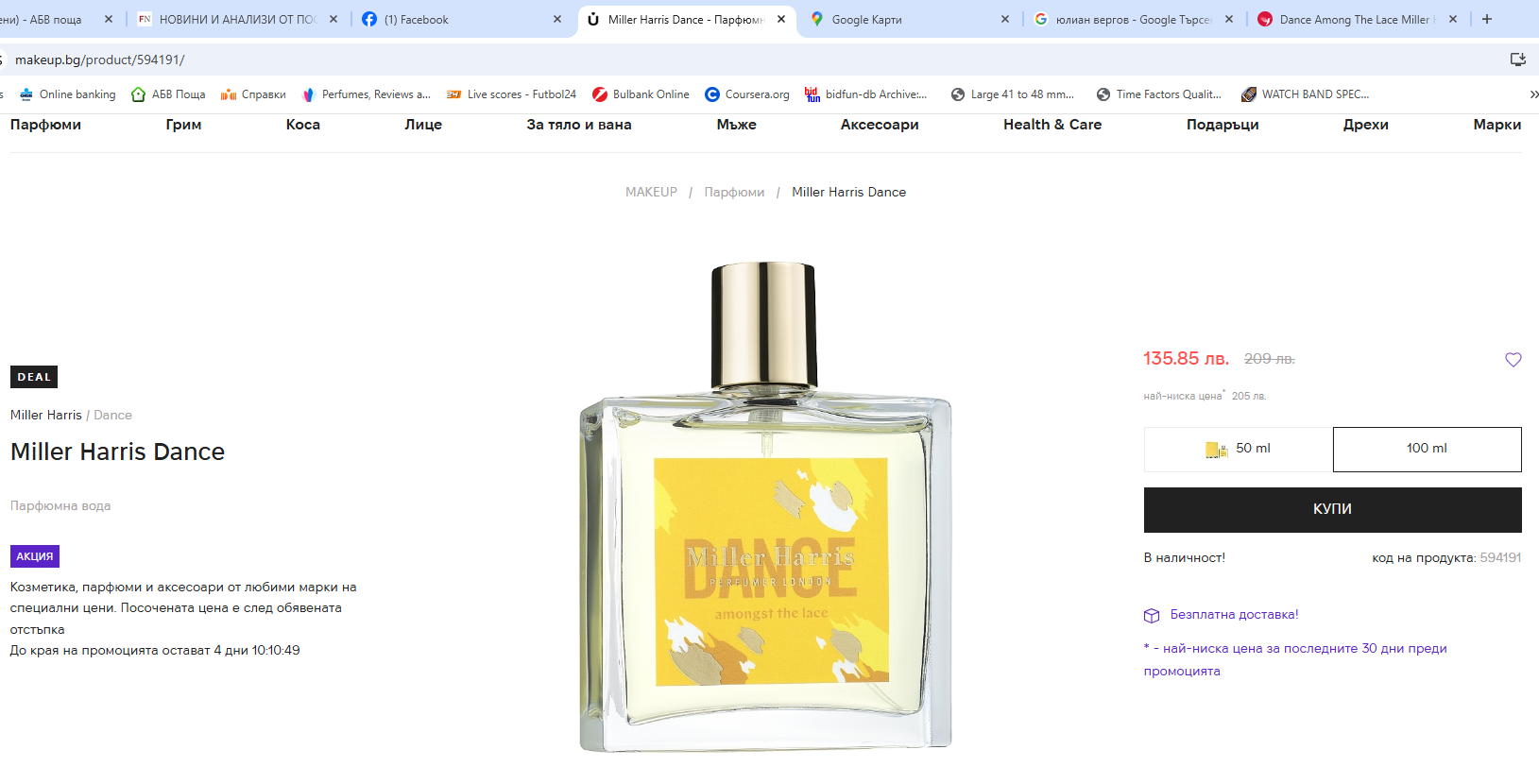
Task: Open the Health & Care menu
Action: pyautogui.click(x=1052, y=125)
